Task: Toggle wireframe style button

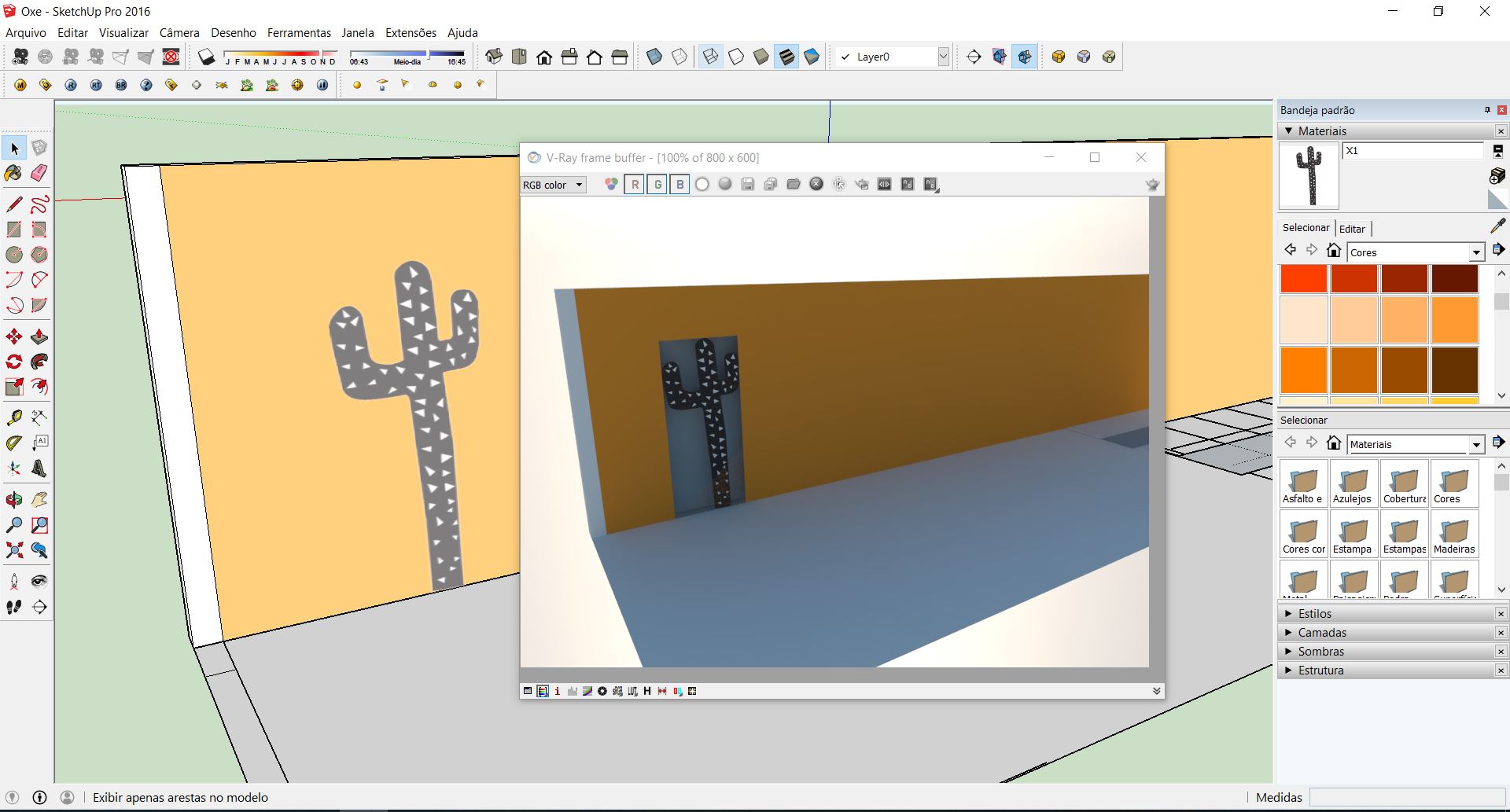Action: coord(710,57)
